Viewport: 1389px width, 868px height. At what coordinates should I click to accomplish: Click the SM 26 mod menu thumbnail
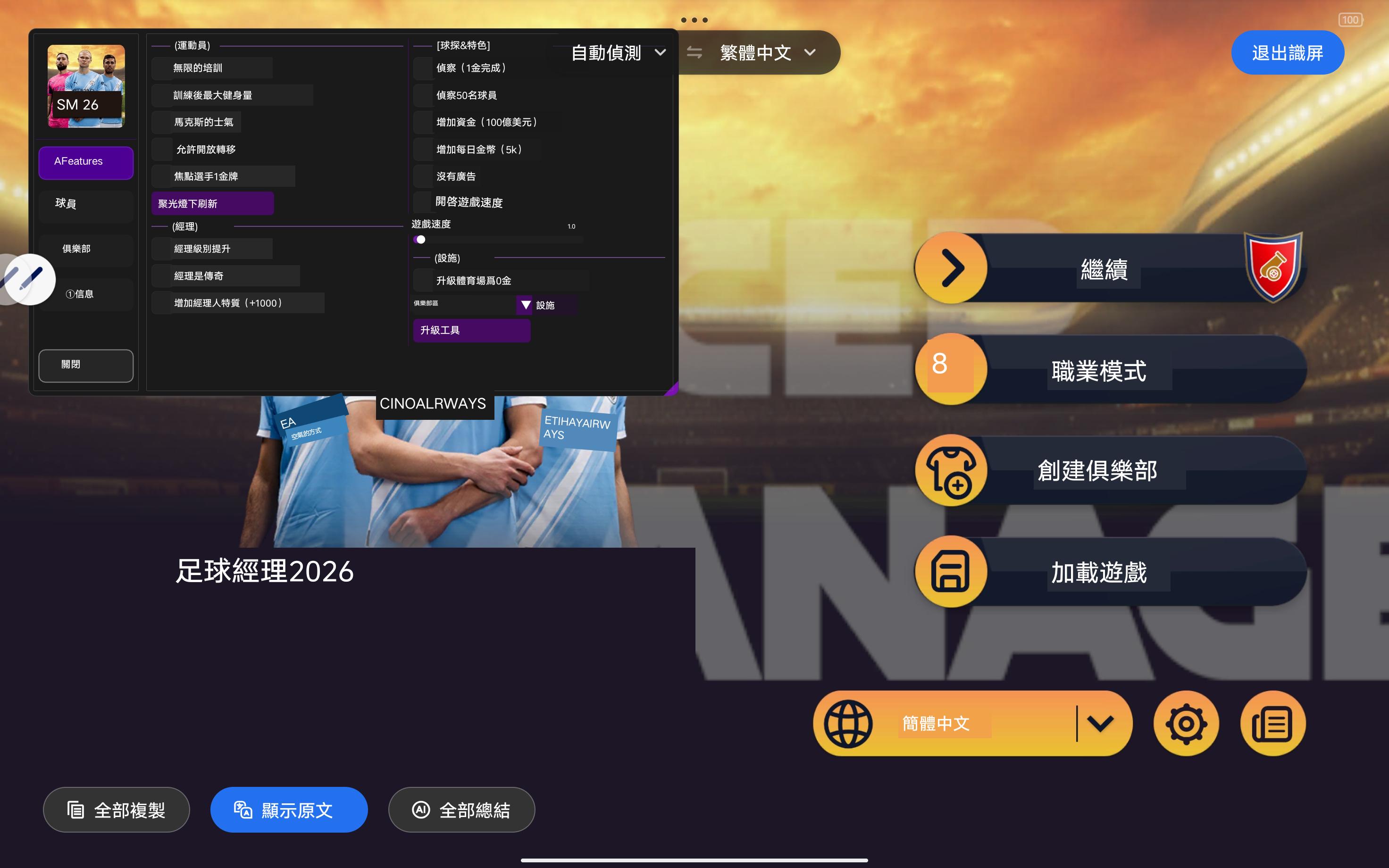click(86, 86)
